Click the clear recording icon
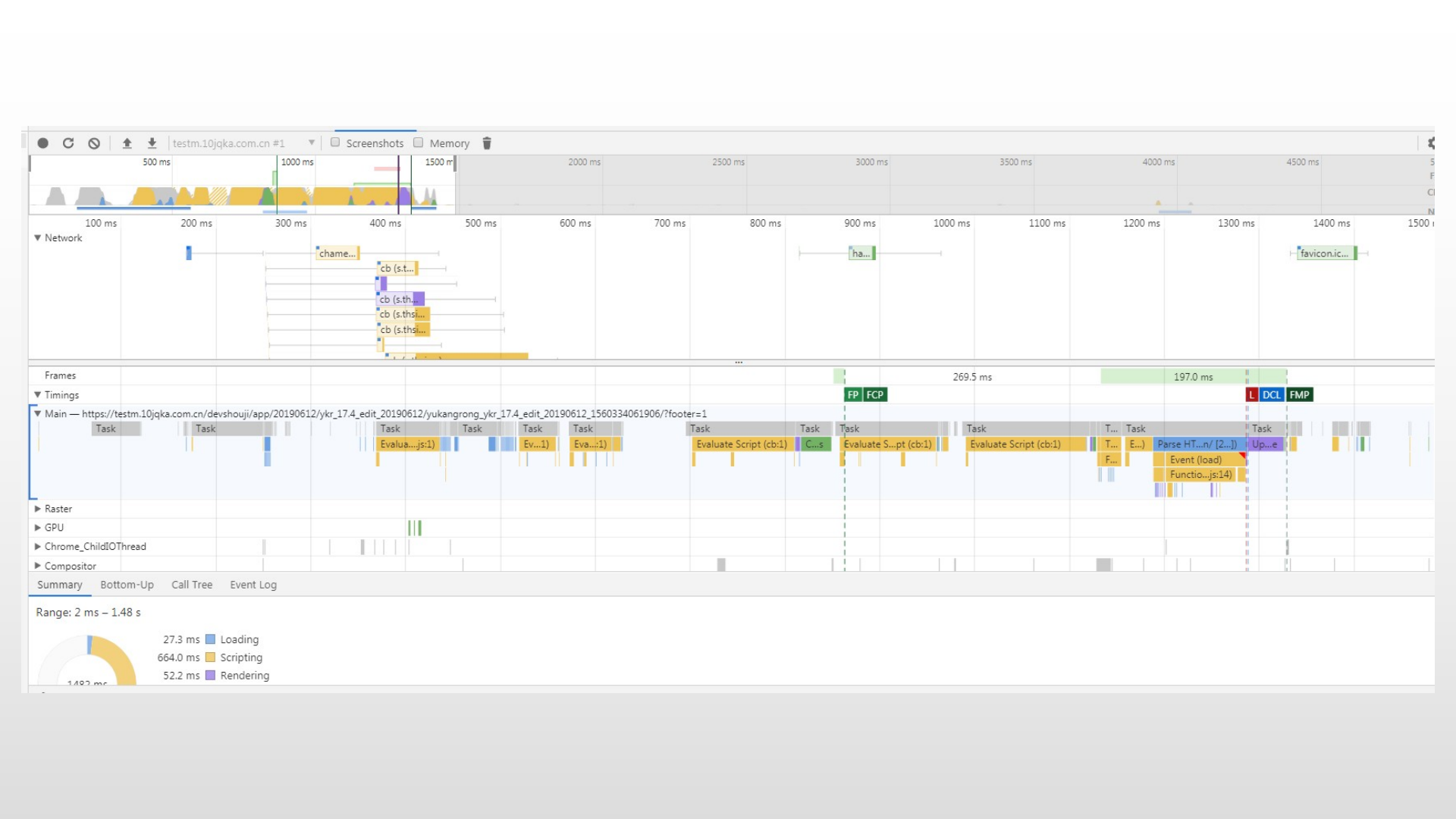1456x819 pixels. [x=93, y=143]
